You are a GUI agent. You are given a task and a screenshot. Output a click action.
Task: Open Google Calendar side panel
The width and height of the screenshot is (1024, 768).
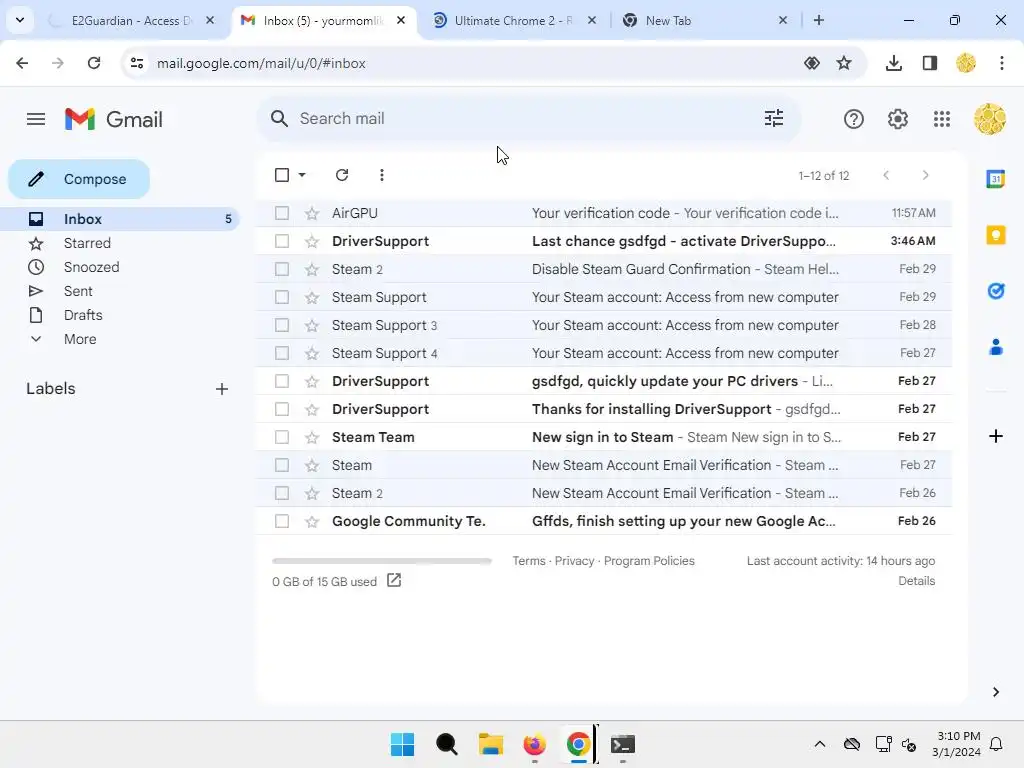(995, 178)
